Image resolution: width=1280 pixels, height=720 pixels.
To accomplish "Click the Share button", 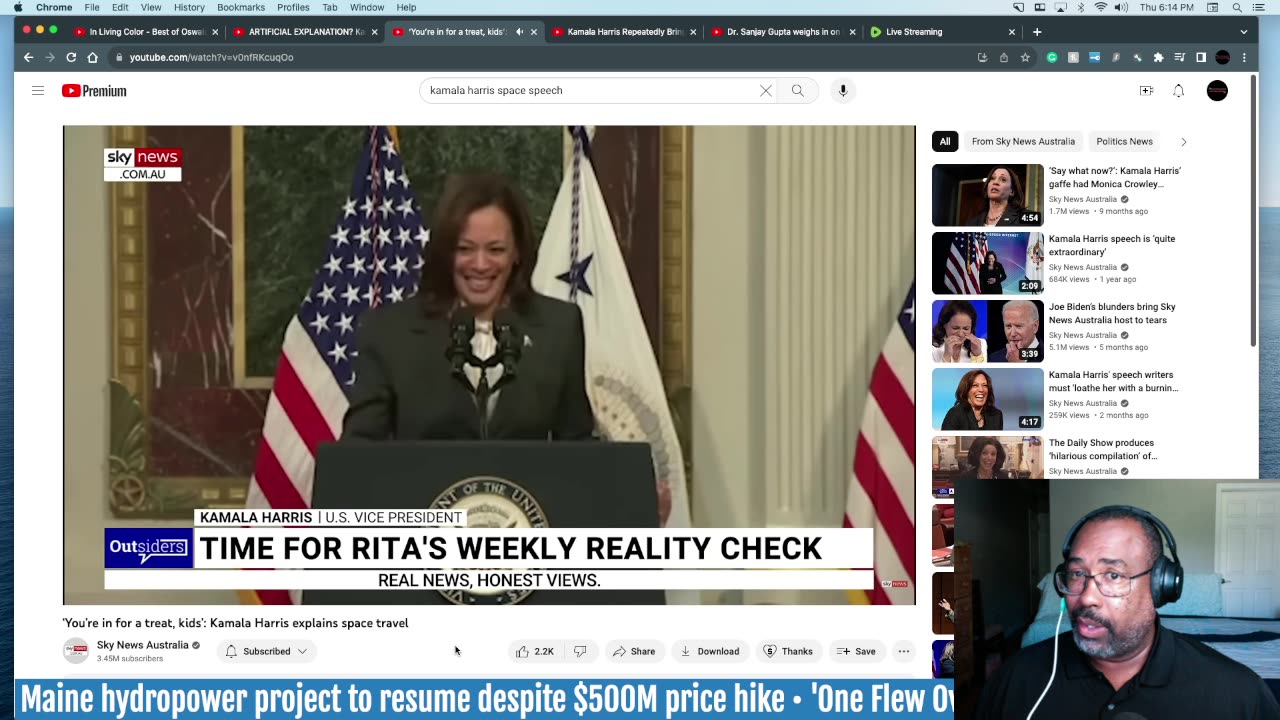I will [x=634, y=651].
